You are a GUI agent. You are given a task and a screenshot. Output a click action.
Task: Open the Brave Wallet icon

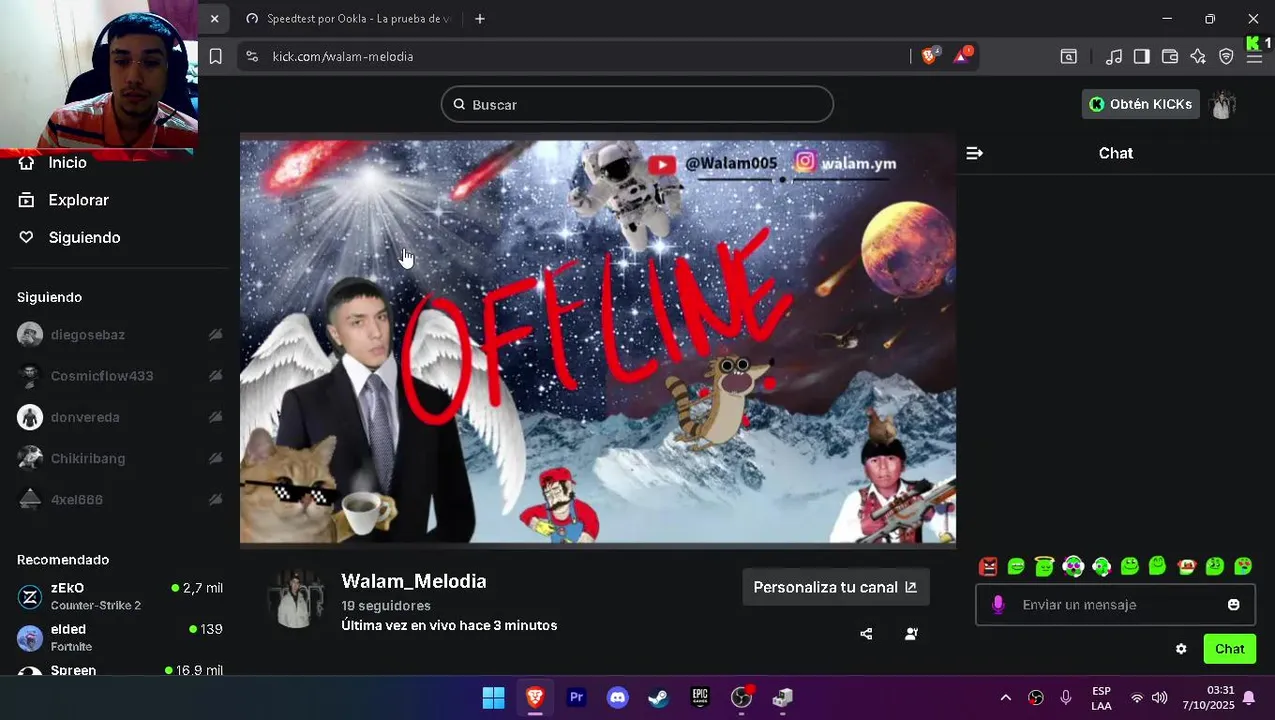(x=1169, y=57)
